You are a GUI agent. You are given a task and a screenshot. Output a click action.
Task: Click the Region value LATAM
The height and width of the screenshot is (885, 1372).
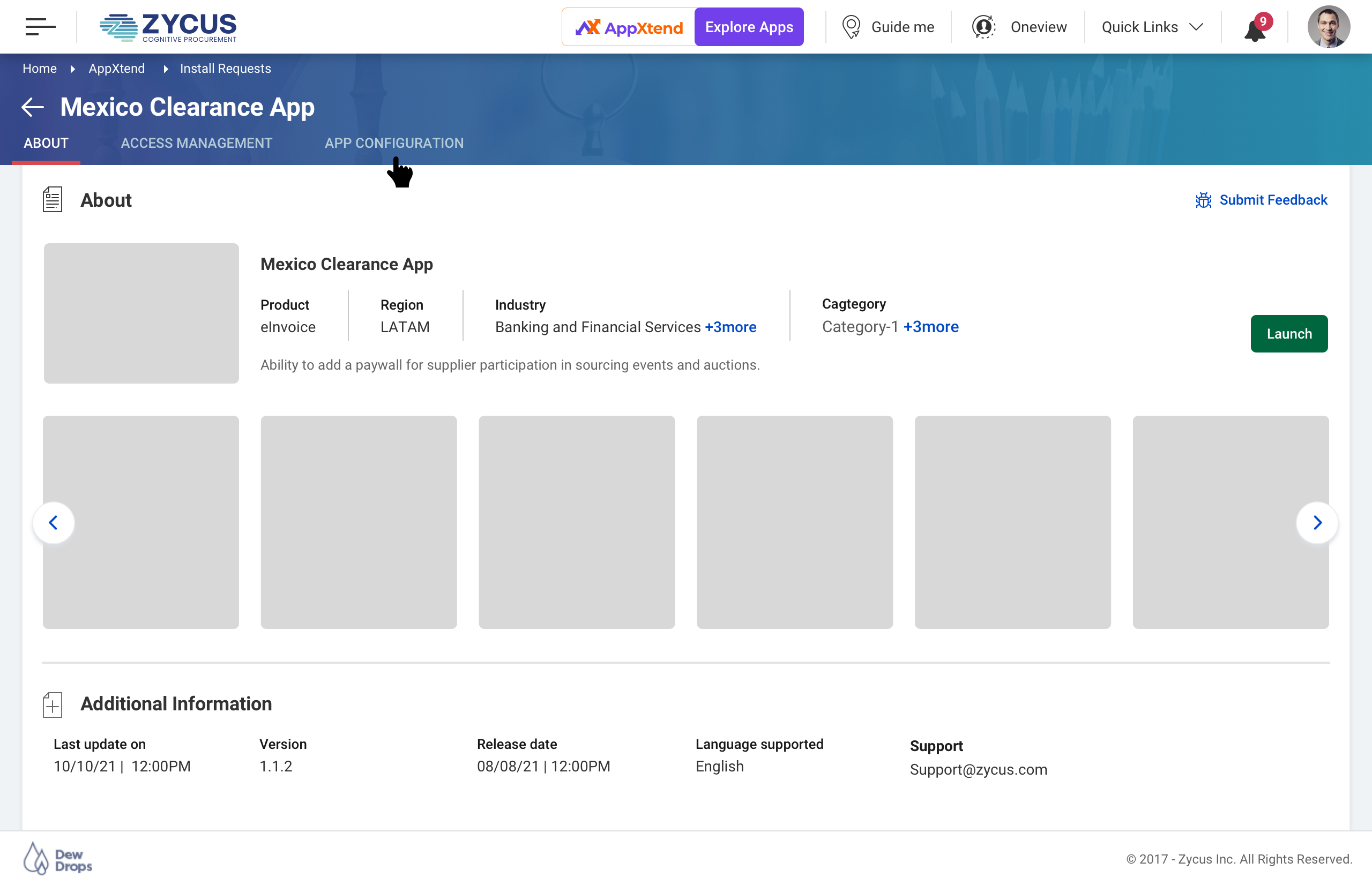(x=405, y=326)
